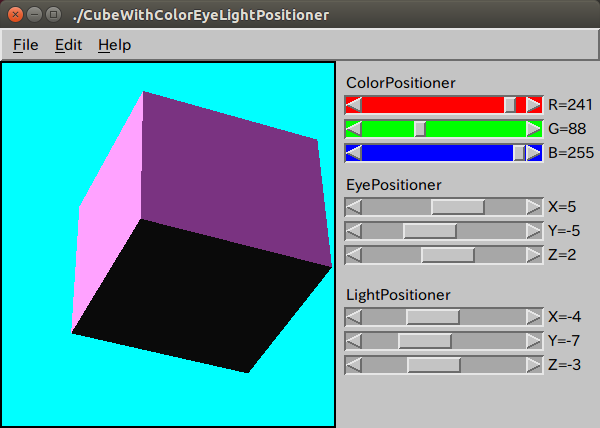Decrease EyePositioner Z=2 with left arrow

pos(354,255)
